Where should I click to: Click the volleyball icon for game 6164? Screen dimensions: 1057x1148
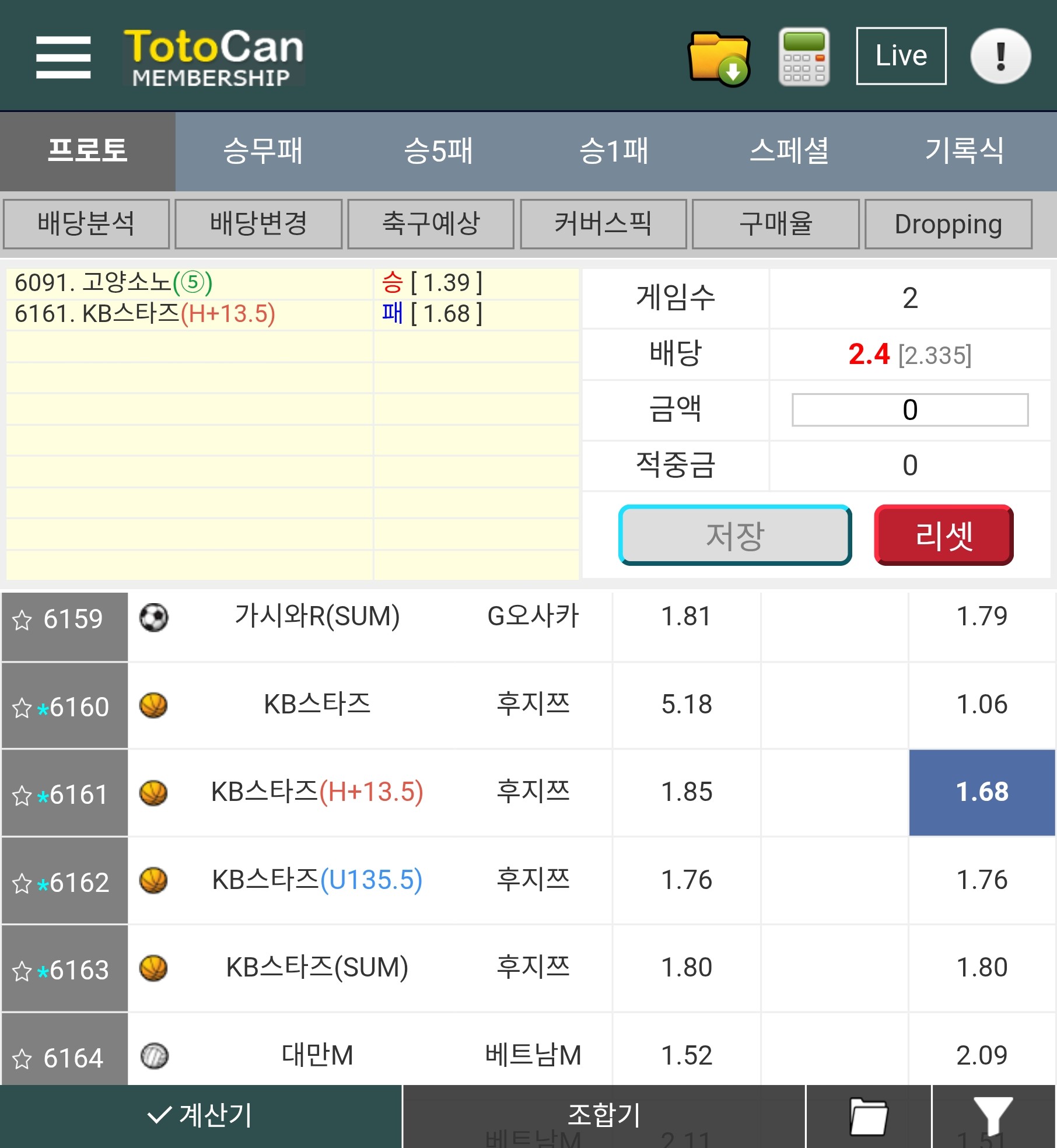(x=154, y=1056)
